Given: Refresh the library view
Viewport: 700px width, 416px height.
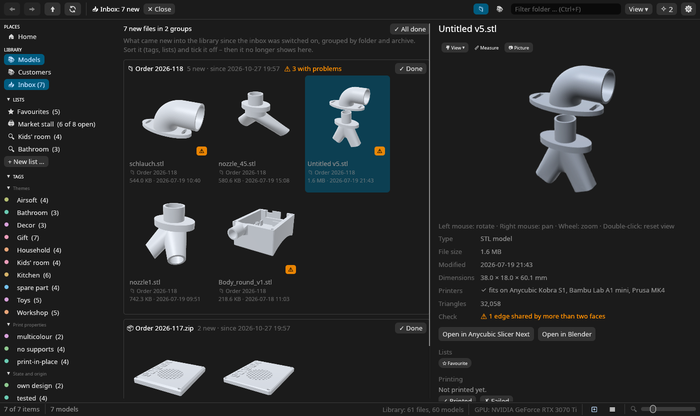Looking at the screenshot, I should pyautogui.click(x=72, y=9).
